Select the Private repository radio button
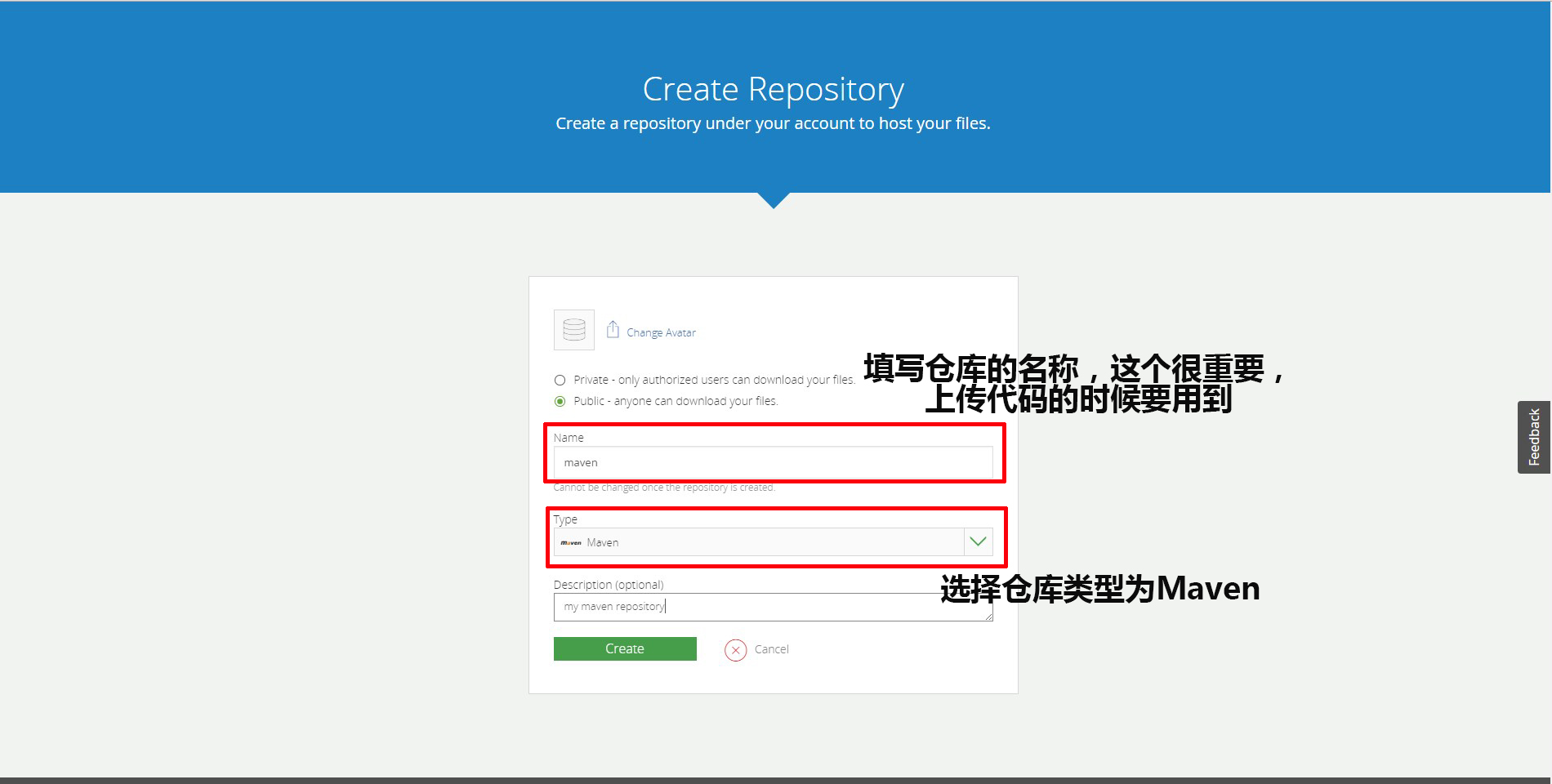The width and height of the screenshot is (1552, 784). pyautogui.click(x=560, y=380)
